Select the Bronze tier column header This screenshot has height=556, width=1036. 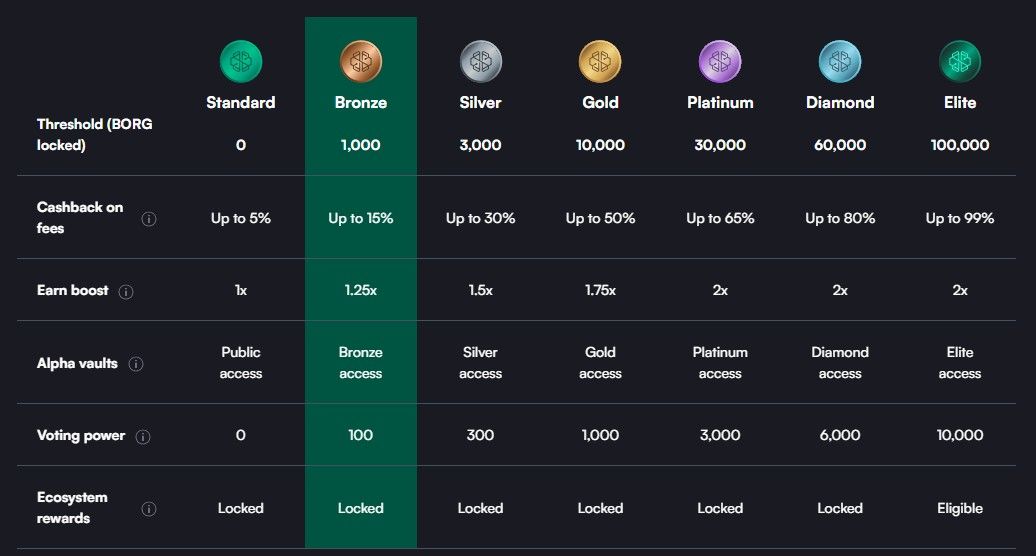(x=360, y=102)
